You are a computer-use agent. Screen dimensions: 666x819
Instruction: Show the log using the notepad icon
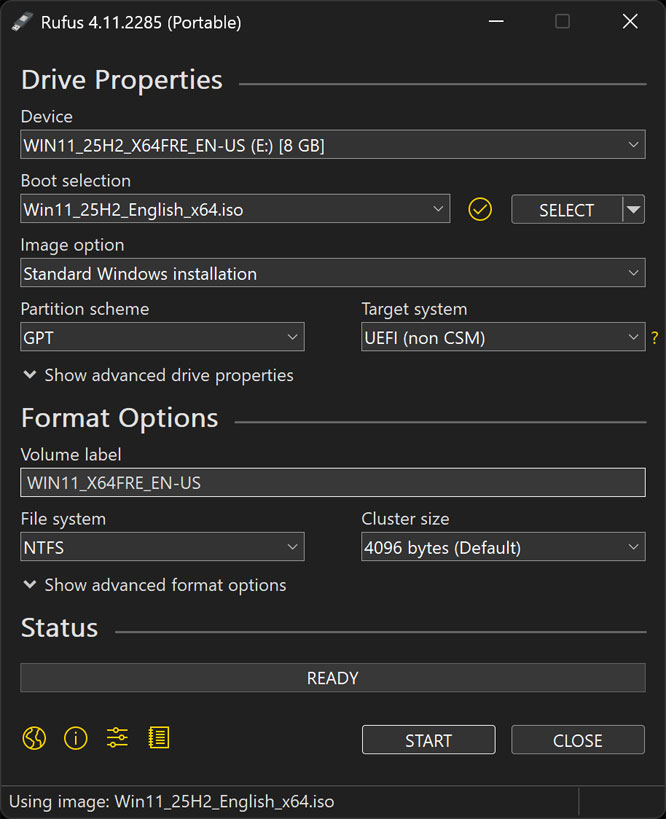click(158, 739)
